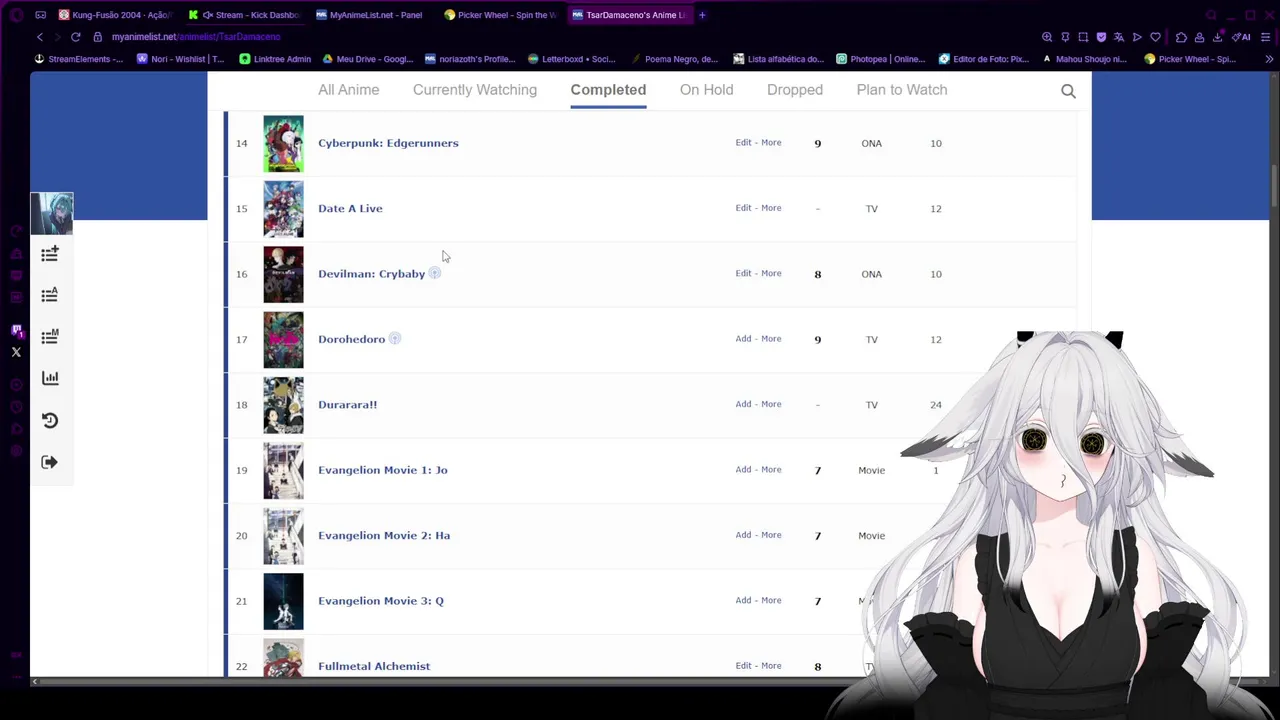Viewport: 1280px width, 720px height.
Task: Click the snapshot selection icon in address bar
Action: 1083,37
